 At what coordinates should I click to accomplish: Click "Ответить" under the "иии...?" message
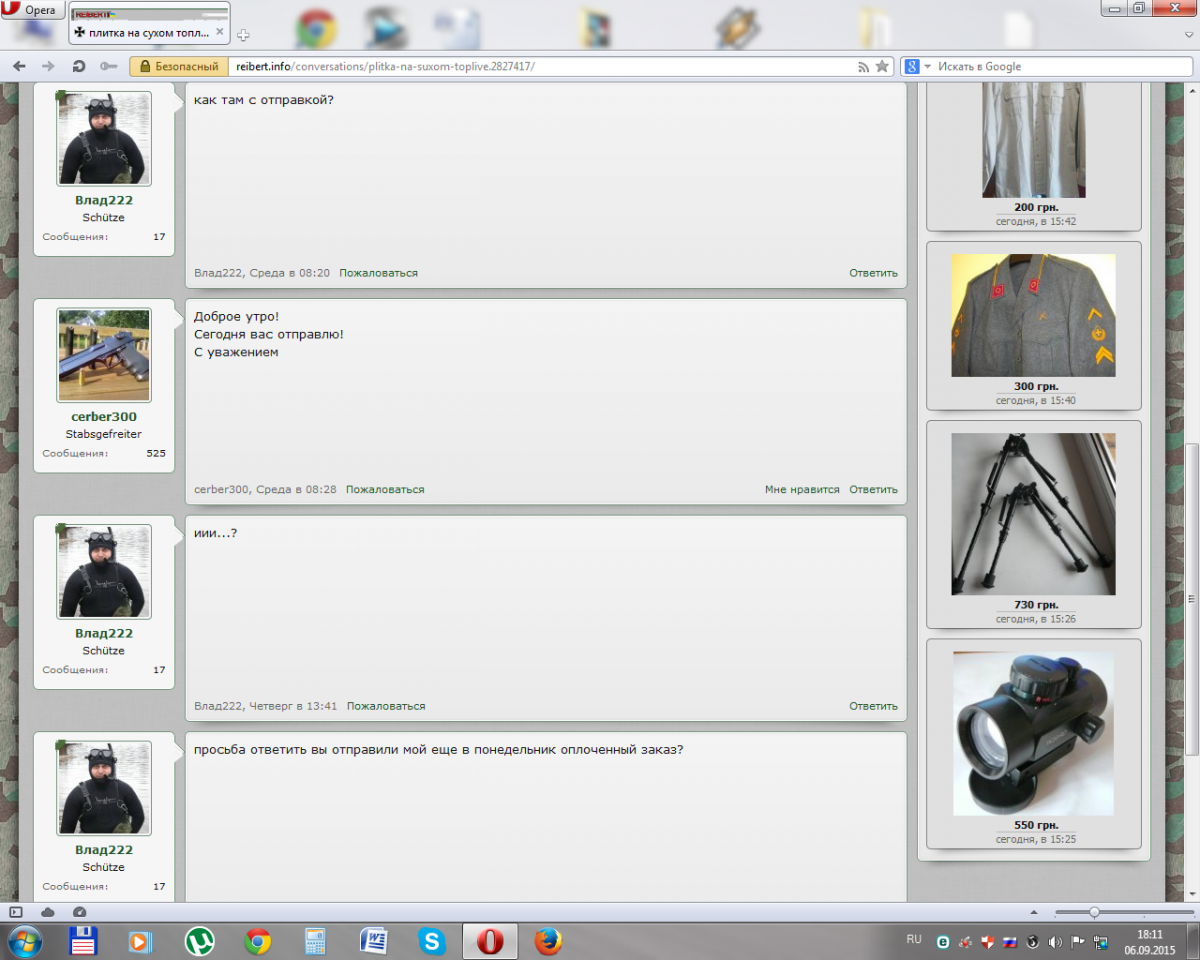[873, 706]
